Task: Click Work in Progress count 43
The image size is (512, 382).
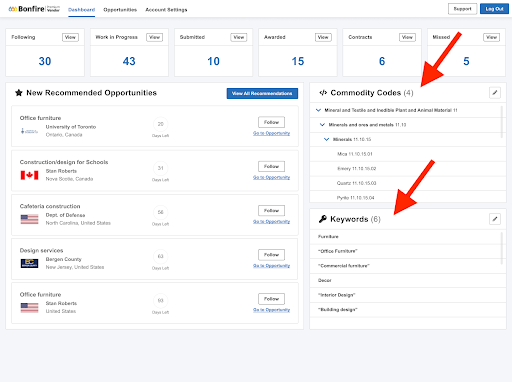Action: (x=129, y=61)
